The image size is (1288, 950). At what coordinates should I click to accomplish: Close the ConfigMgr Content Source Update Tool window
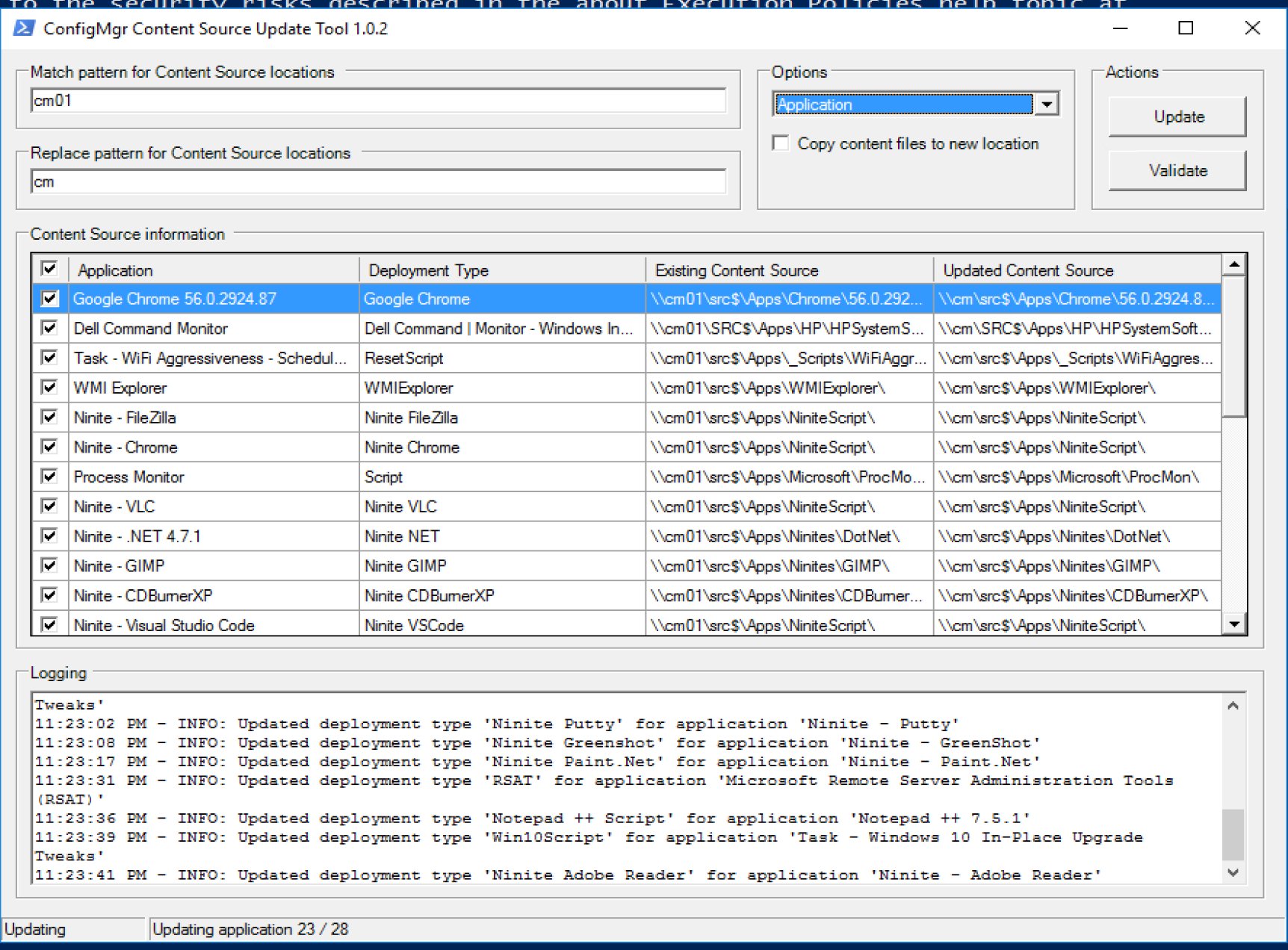(x=1253, y=28)
